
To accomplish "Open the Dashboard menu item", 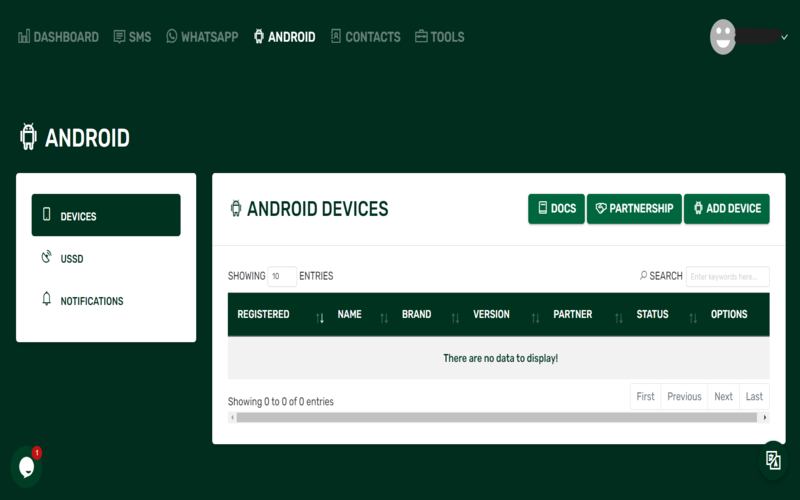I will 58,37.
